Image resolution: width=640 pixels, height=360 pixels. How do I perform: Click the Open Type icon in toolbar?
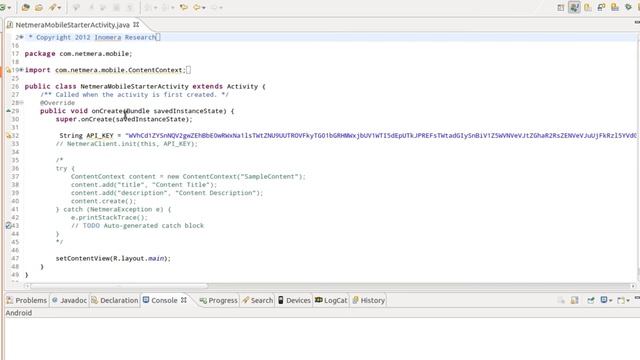click(25, 7)
